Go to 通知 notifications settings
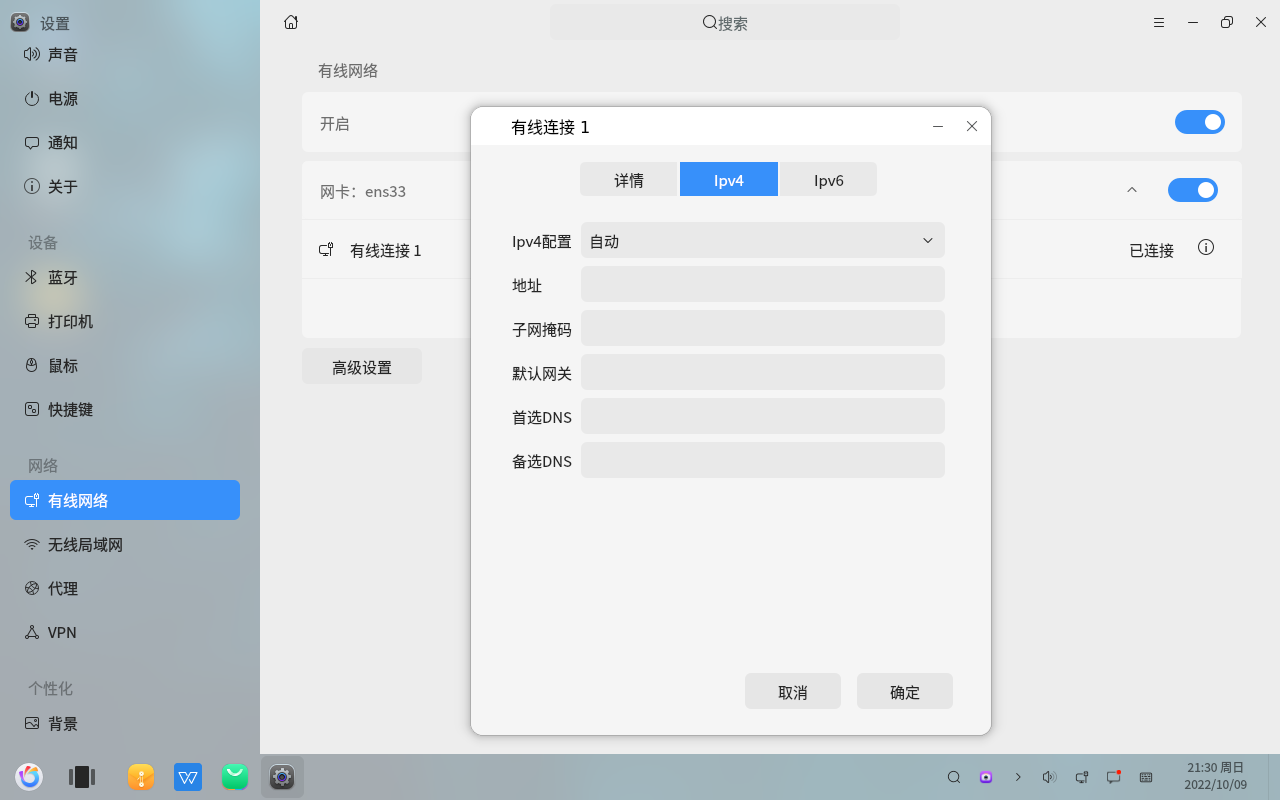Image resolution: width=1280 pixels, height=800 pixels. [125, 143]
